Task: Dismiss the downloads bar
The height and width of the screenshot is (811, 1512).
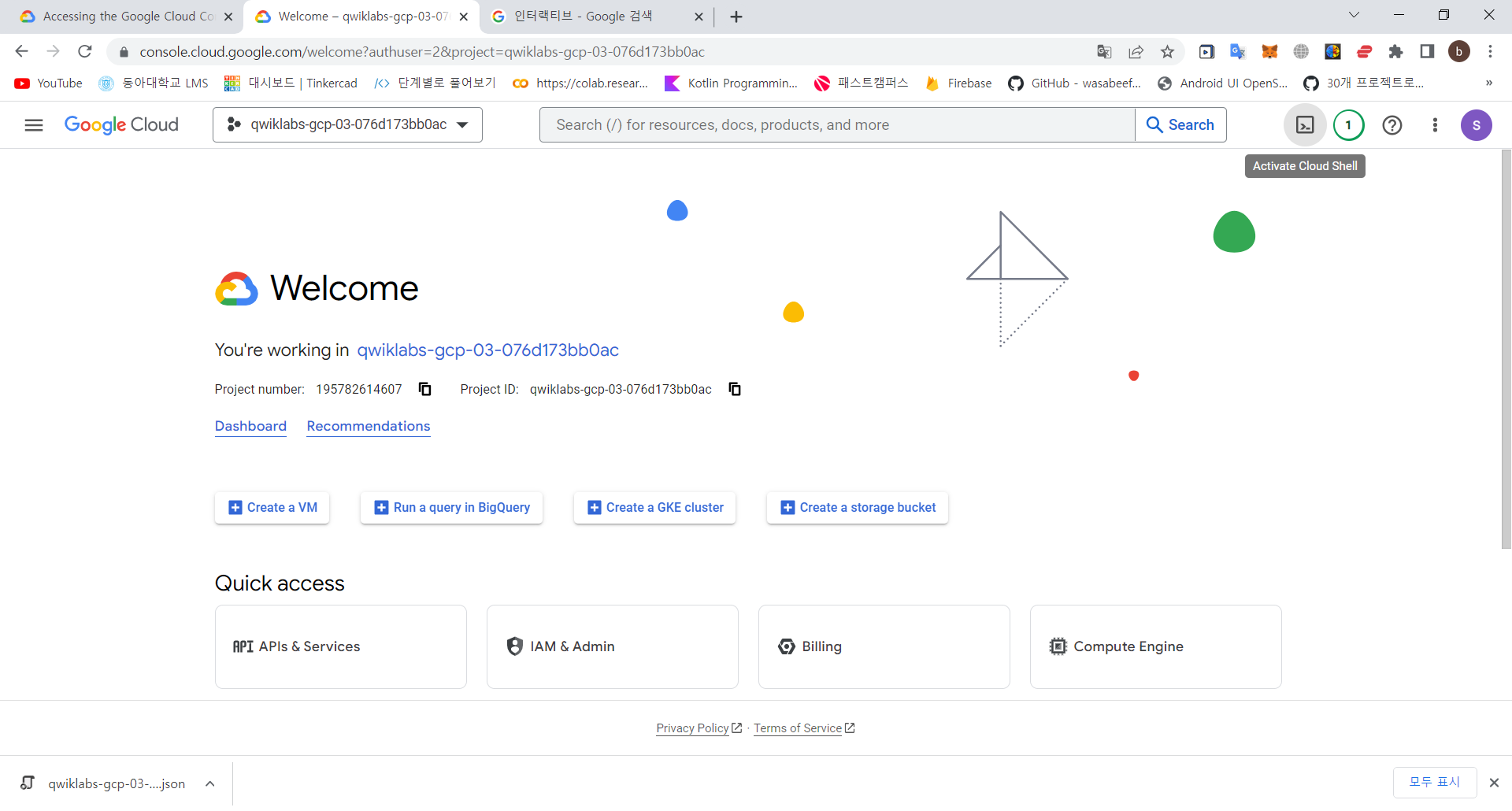Action: 1494,783
